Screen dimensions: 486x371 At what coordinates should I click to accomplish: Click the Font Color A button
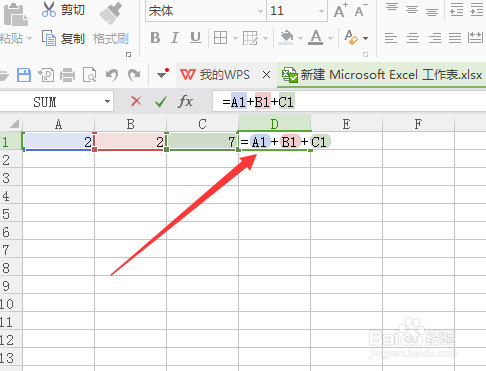pyautogui.click(x=315, y=37)
